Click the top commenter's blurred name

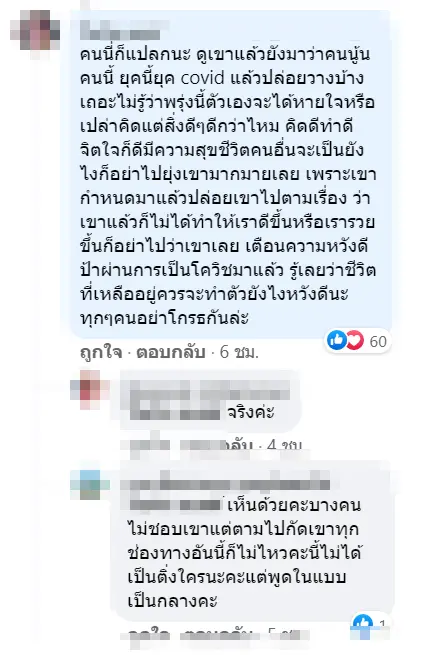[122, 30]
